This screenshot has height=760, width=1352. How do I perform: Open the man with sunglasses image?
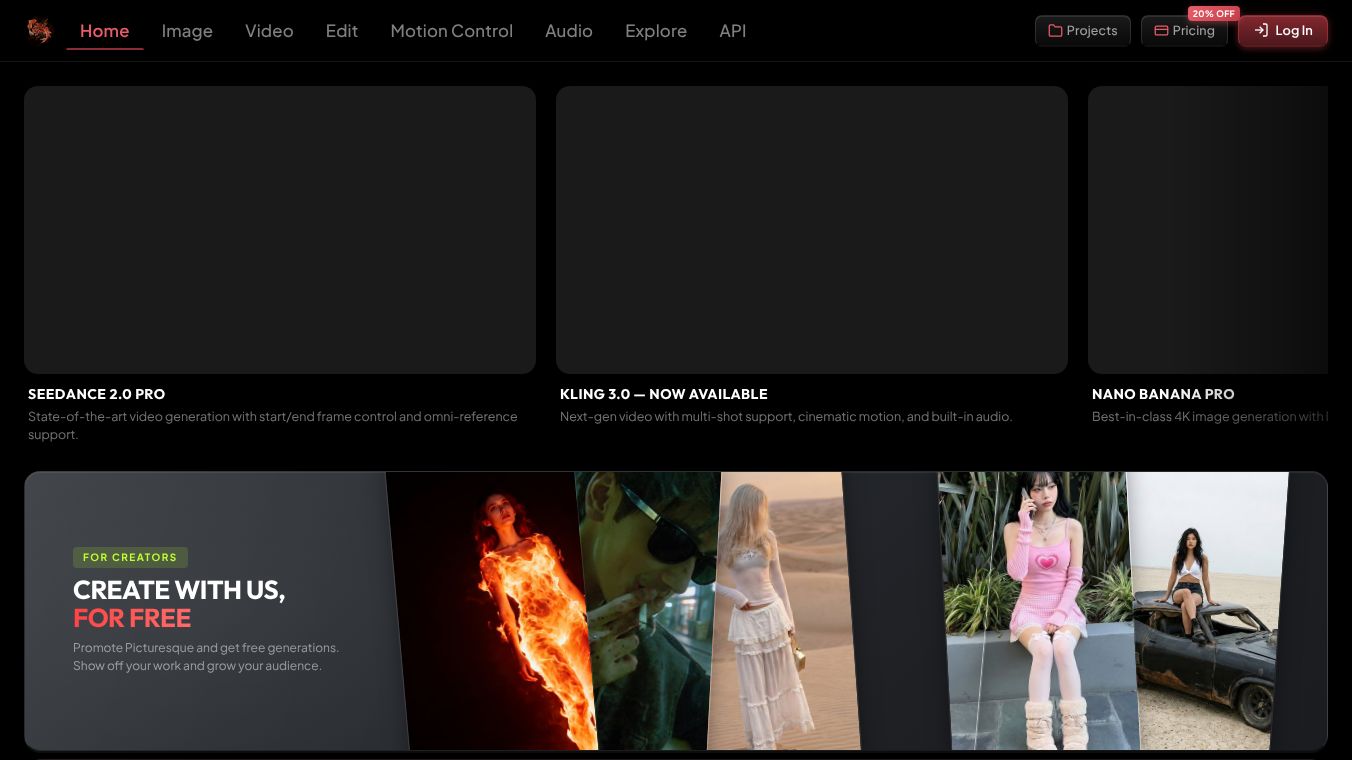point(648,611)
